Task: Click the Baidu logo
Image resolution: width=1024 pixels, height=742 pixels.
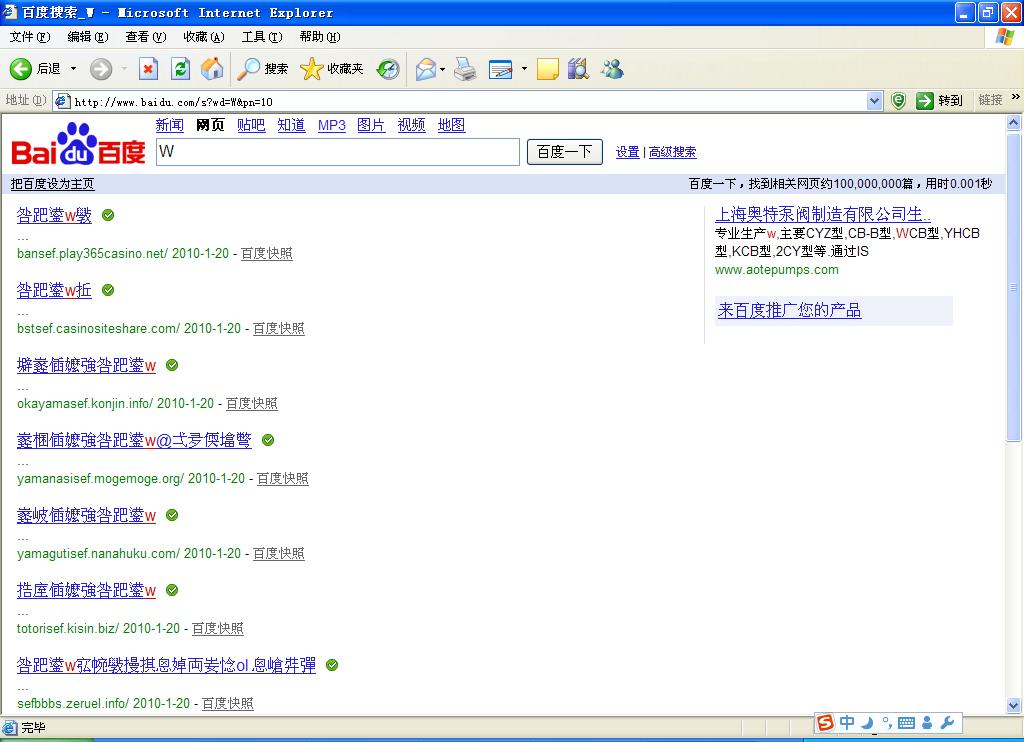Action: 78,144
